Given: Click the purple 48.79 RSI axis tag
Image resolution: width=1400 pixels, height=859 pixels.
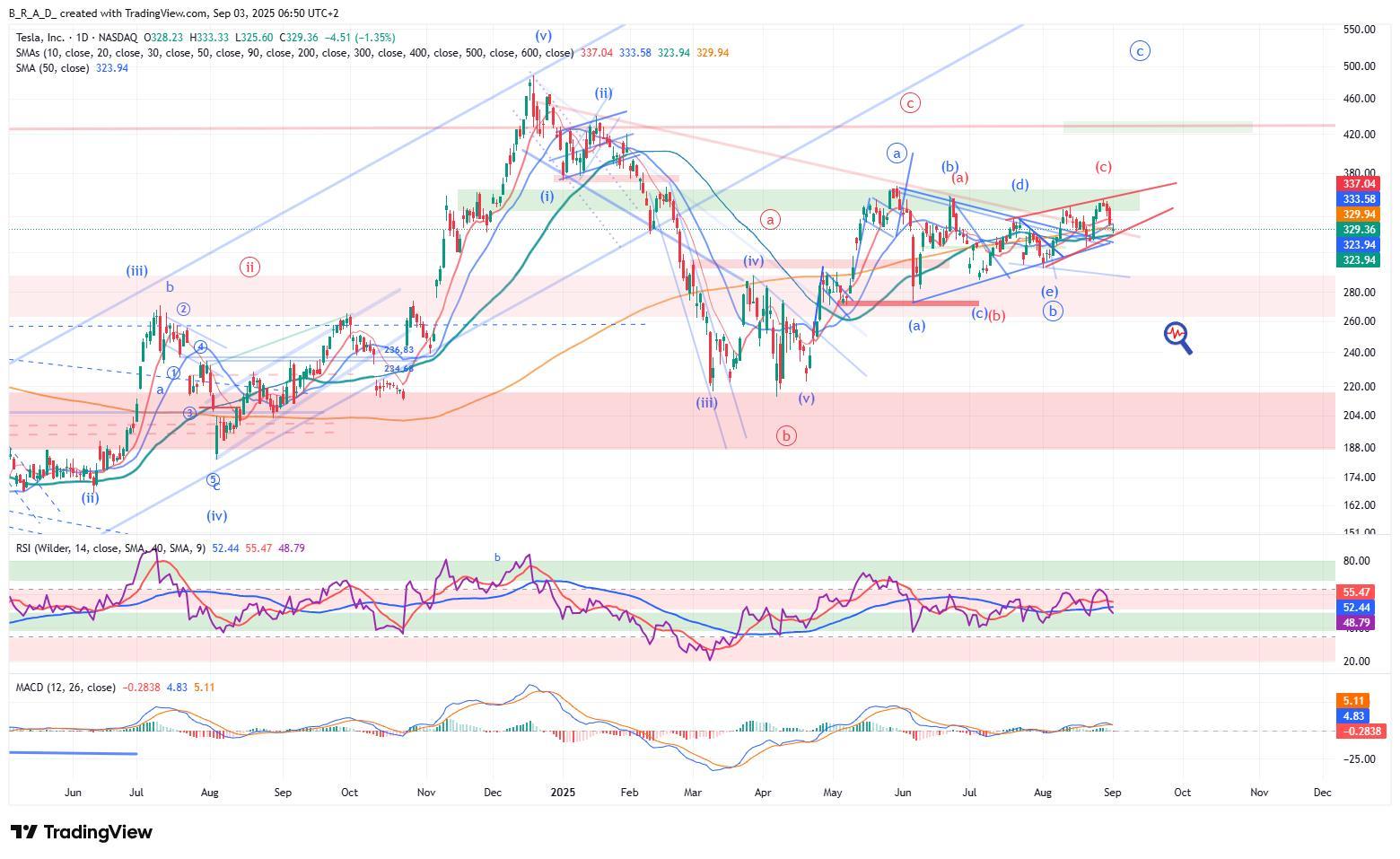Looking at the screenshot, I should [1354, 622].
